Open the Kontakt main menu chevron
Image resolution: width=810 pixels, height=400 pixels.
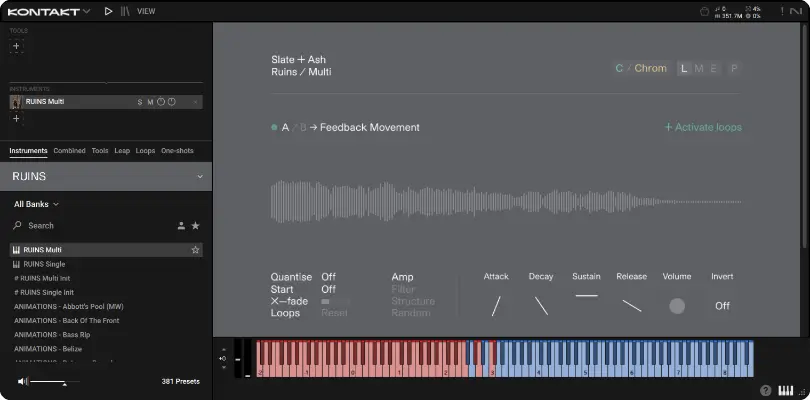(x=86, y=11)
